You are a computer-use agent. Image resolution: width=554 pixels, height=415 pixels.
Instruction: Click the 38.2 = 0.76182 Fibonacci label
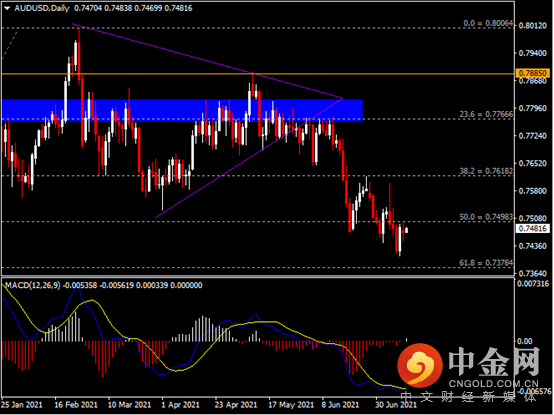pyautogui.click(x=486, y=171)
